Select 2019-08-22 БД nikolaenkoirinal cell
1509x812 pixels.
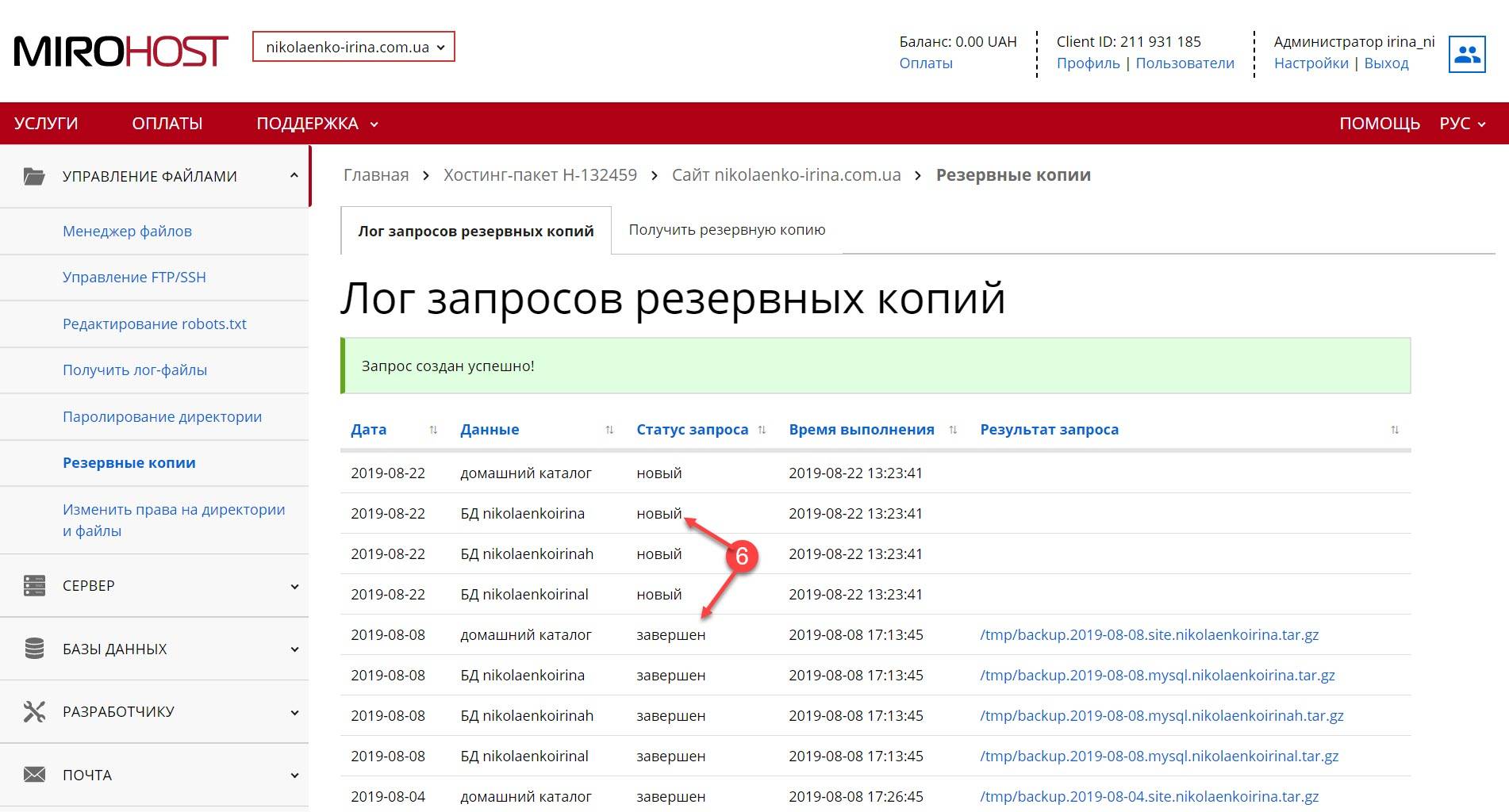click(x=524, y=595)
